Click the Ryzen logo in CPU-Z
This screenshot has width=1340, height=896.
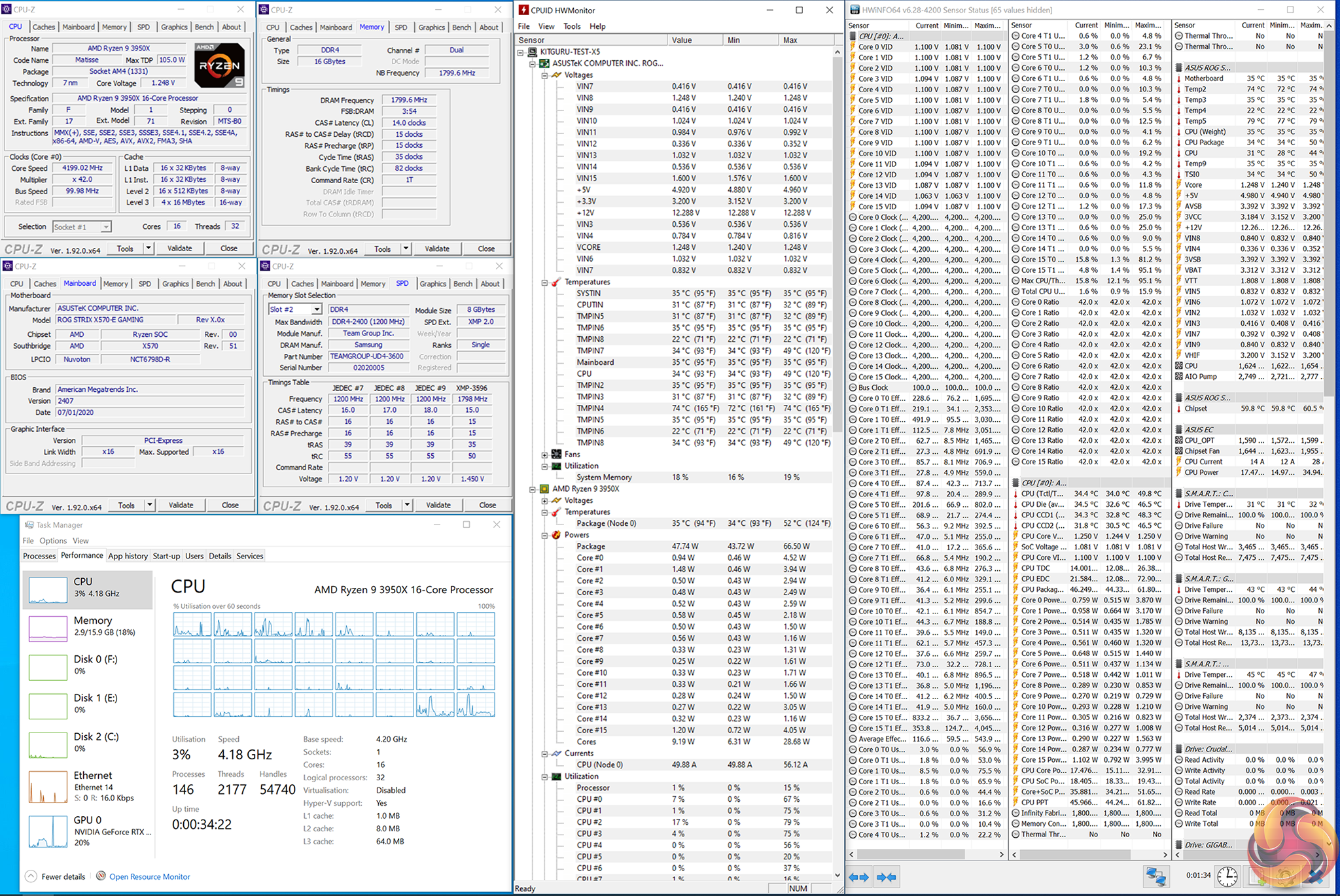coord(220,65)
